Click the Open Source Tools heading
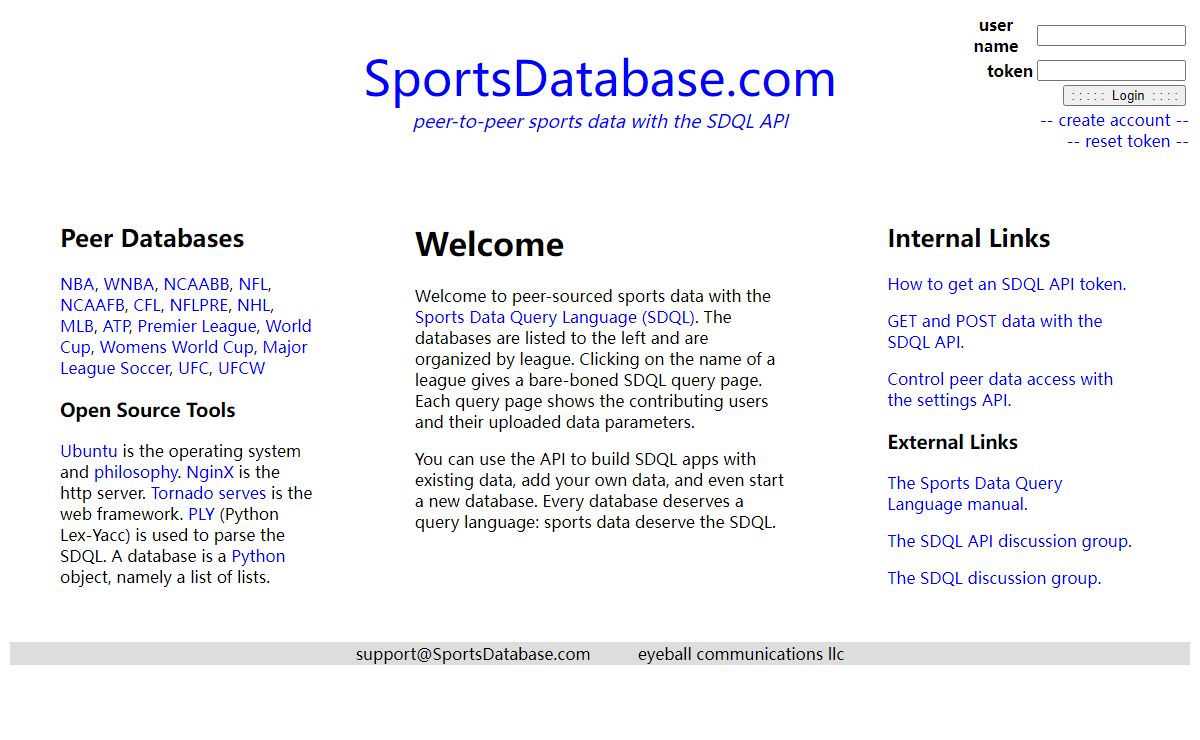Image resolution: width=1200 pixels, height=740 pixels. [x=148, y=410]
